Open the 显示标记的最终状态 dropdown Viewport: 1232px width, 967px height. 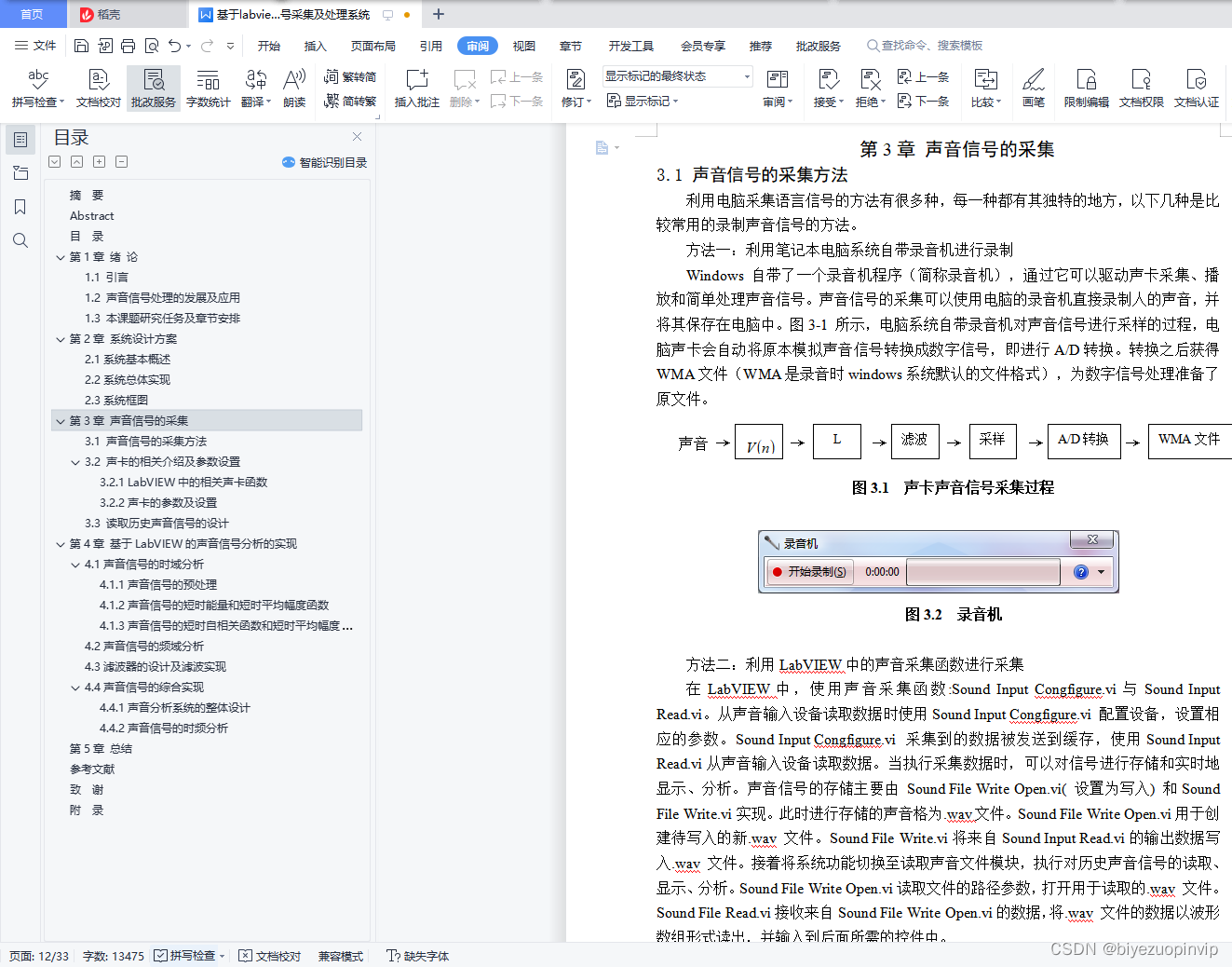(677, 76)
